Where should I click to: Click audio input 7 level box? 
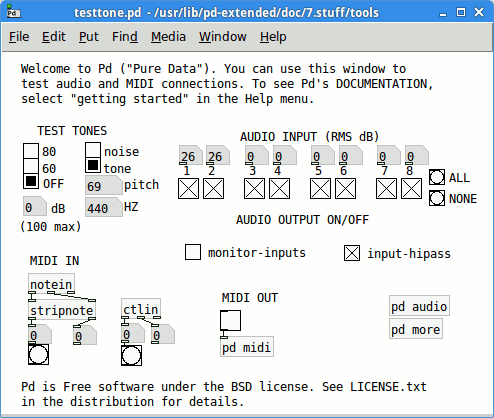click(x=389, y=155)
